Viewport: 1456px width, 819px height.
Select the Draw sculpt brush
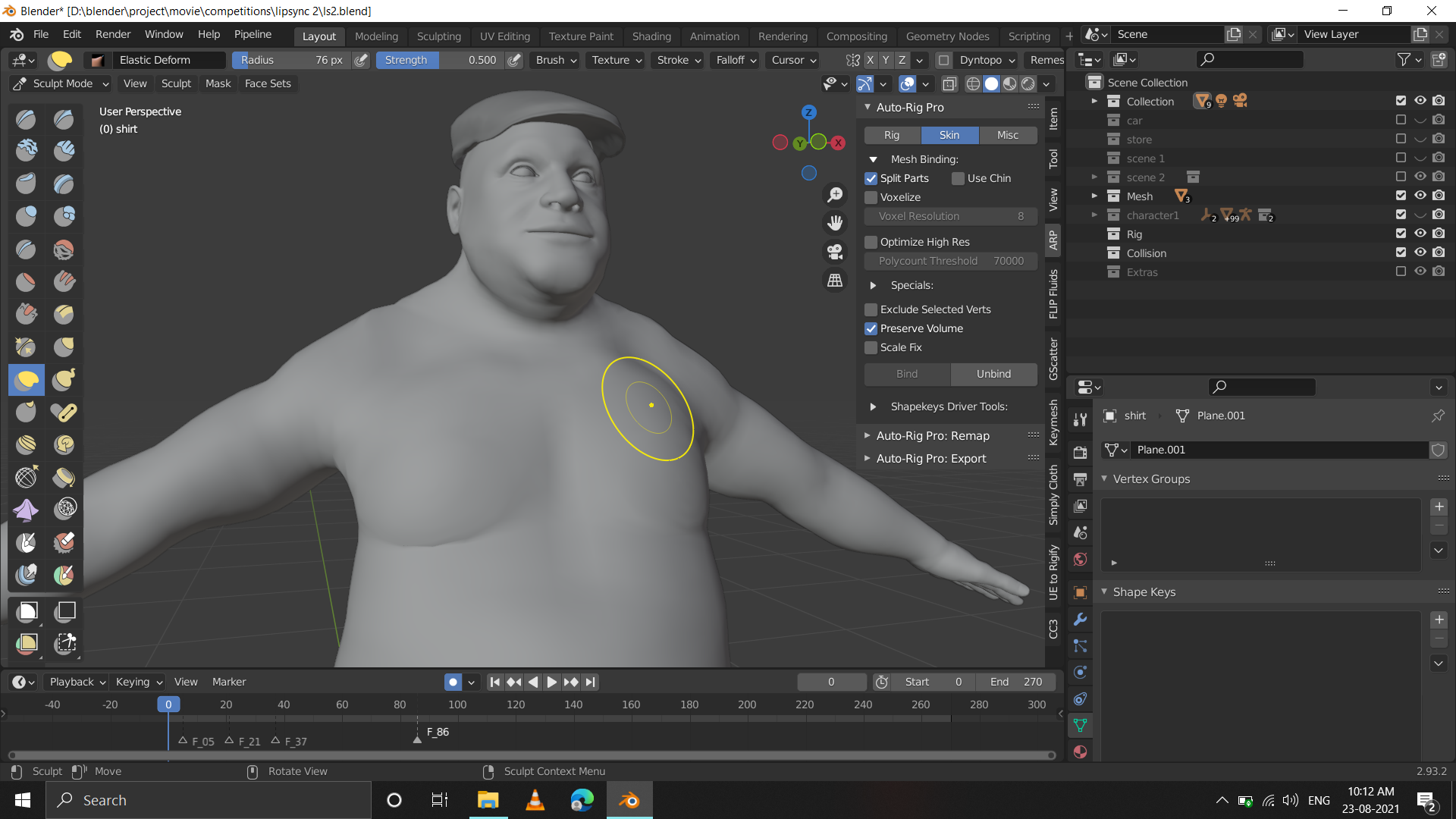coord(27,119)
